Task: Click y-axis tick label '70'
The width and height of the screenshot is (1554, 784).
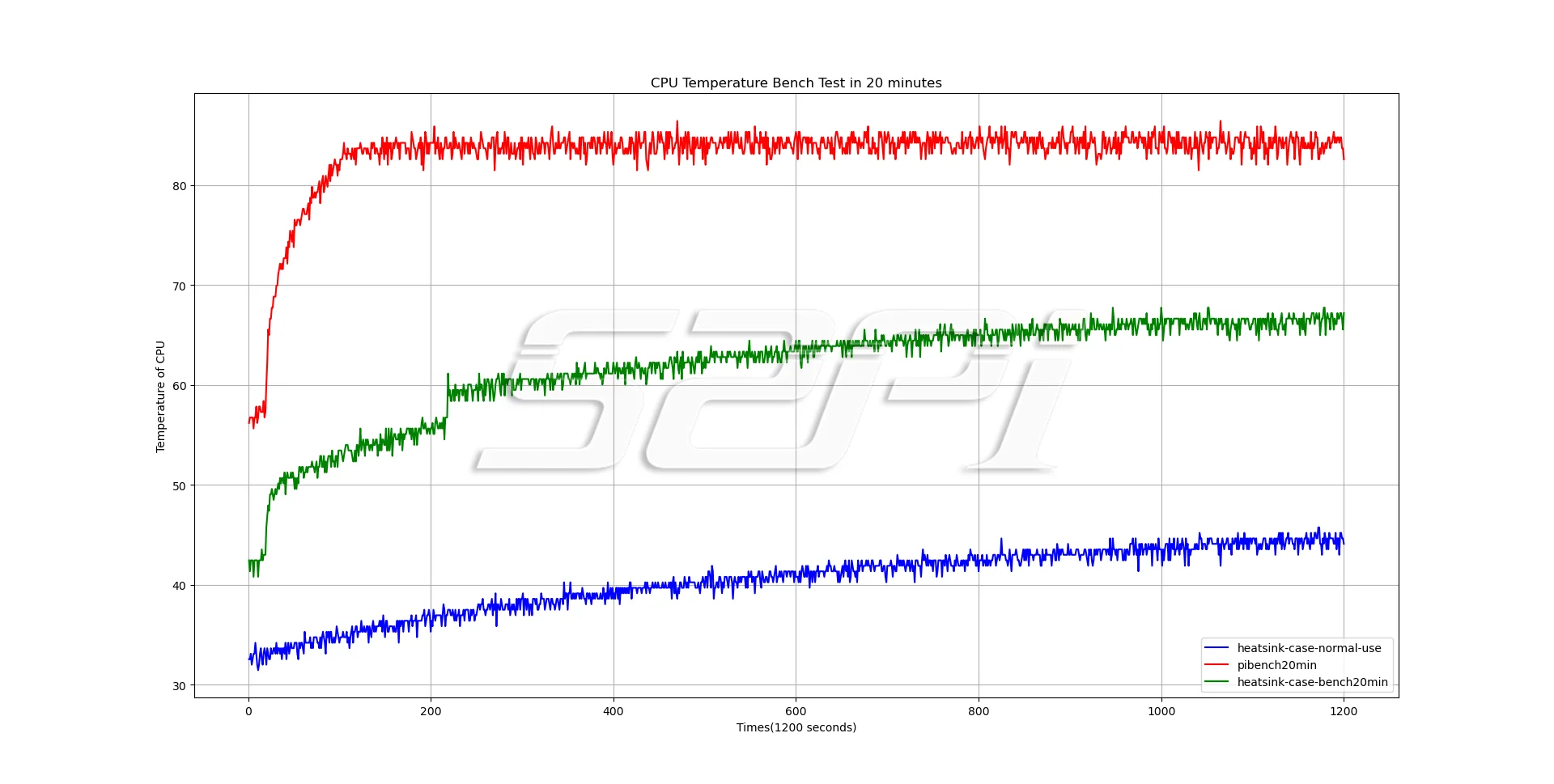Action: (x=179, y=286)
